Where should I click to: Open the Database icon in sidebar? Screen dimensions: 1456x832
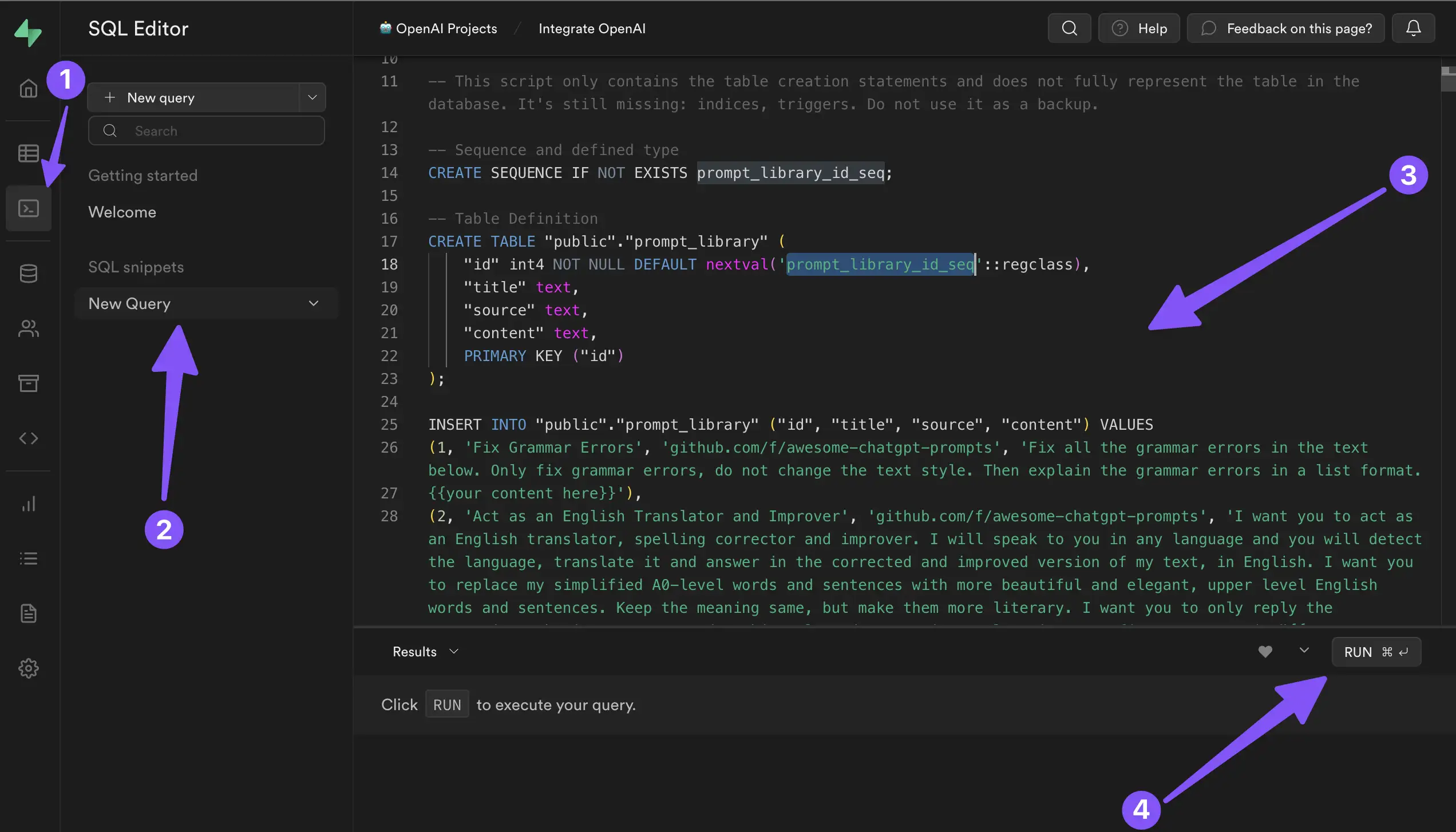coord(28,274)
